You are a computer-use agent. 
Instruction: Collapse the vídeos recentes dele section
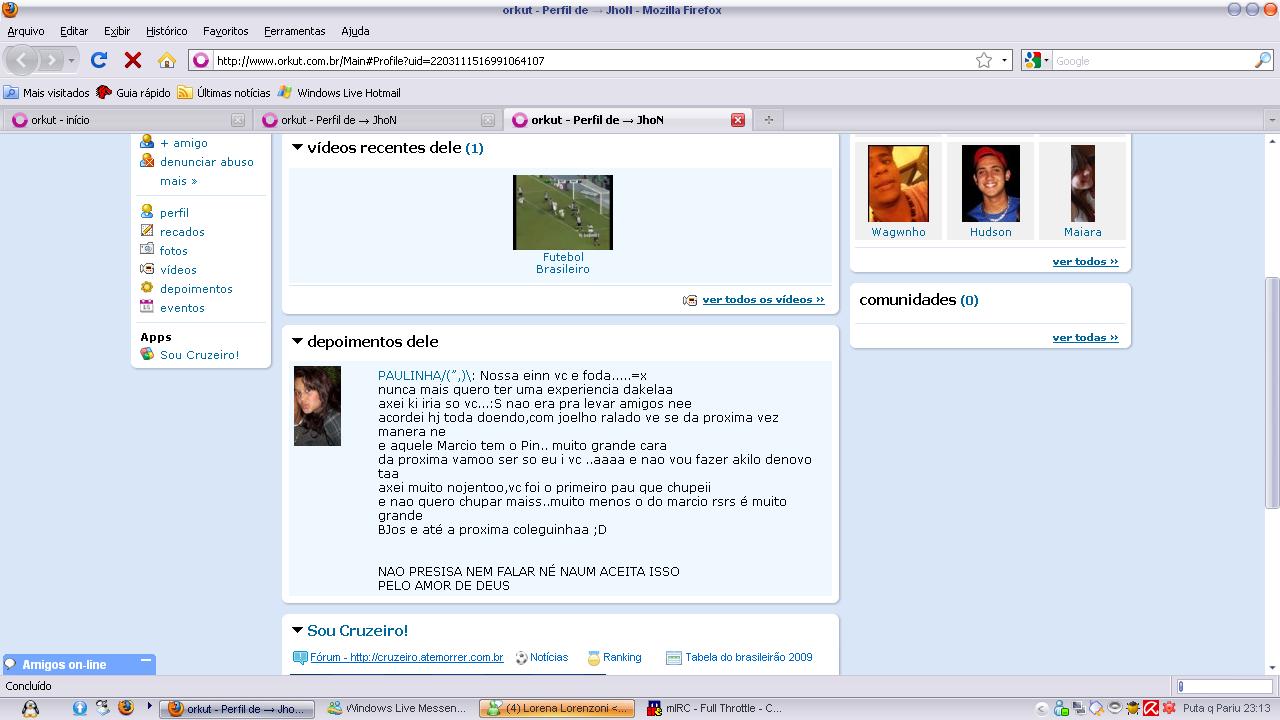pos(297,148)
